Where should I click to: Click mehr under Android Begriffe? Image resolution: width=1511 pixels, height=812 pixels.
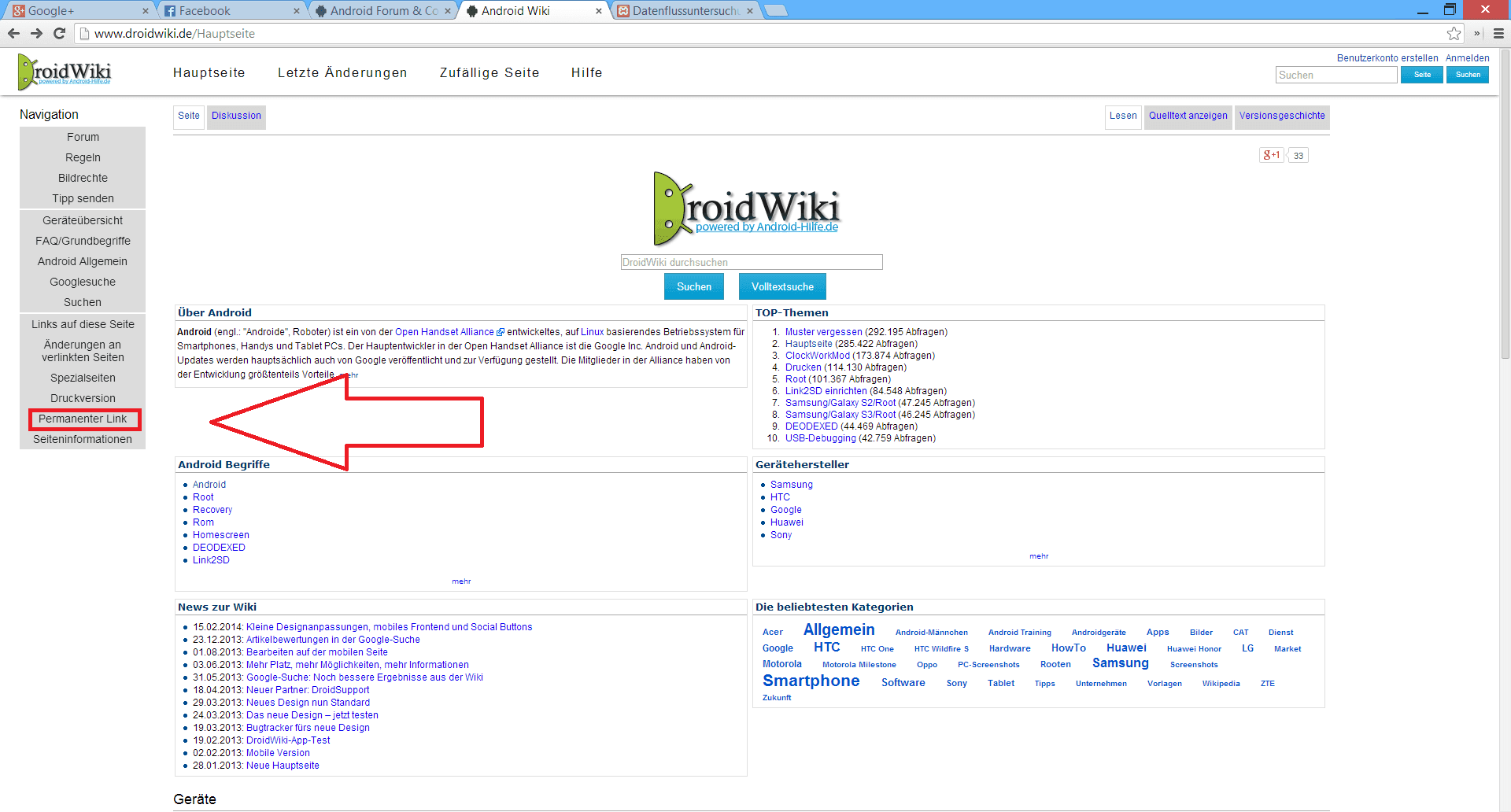[x=461, y=581]
